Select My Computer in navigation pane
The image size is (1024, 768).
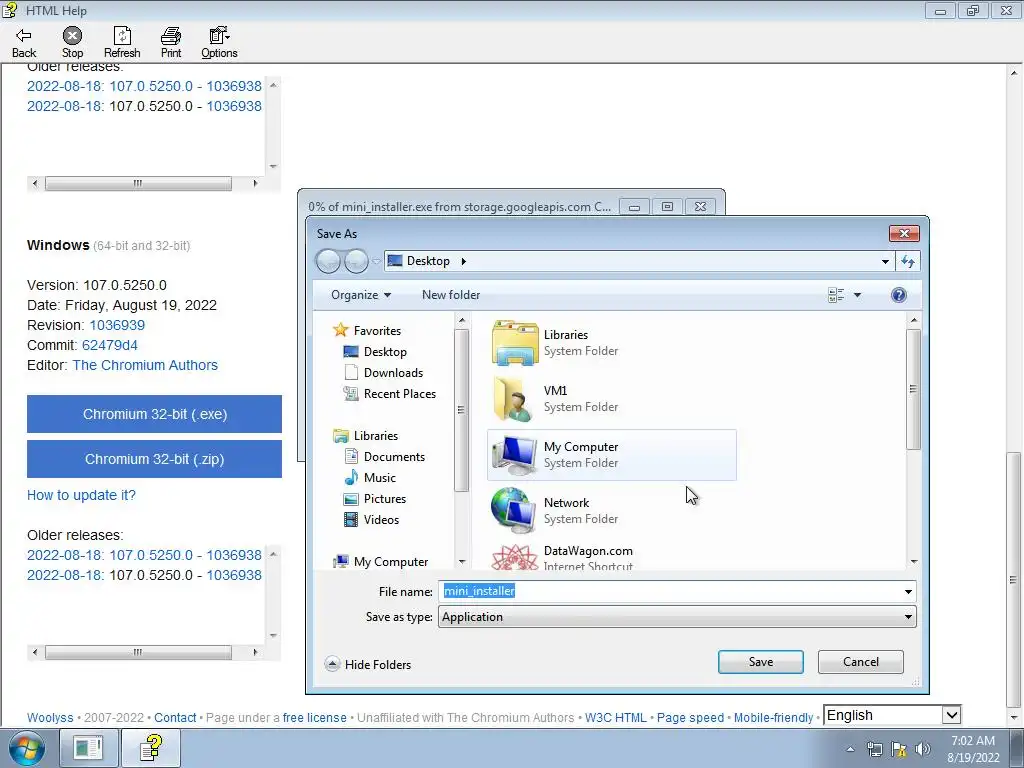[x=391, y=562]
